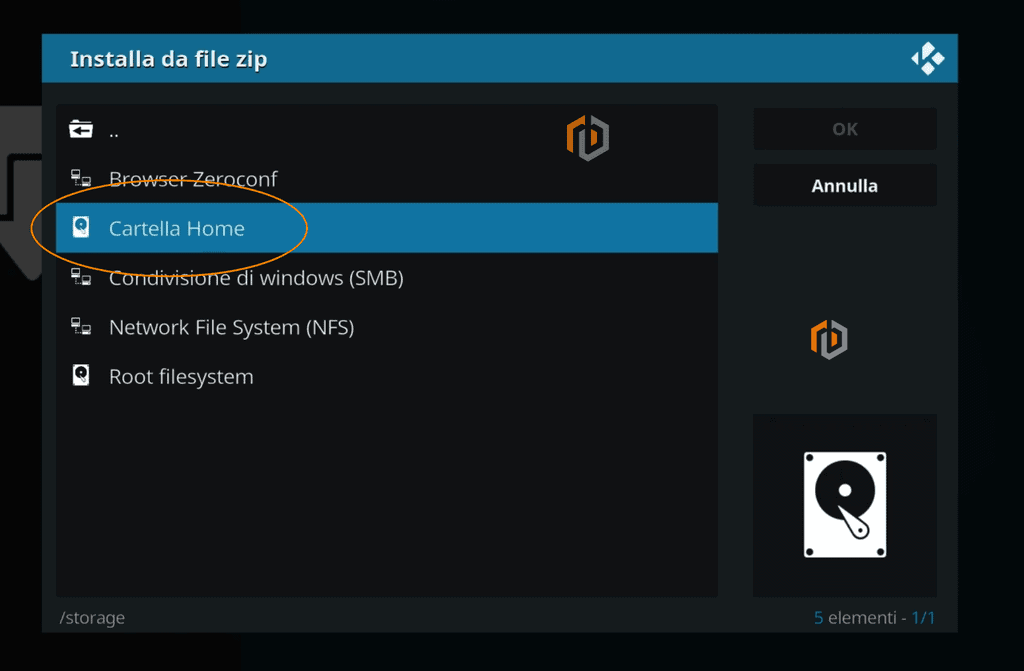The image size is (1024, 671).
Task: Click the Kodi logo in title bar
Action: click(928, 59)
